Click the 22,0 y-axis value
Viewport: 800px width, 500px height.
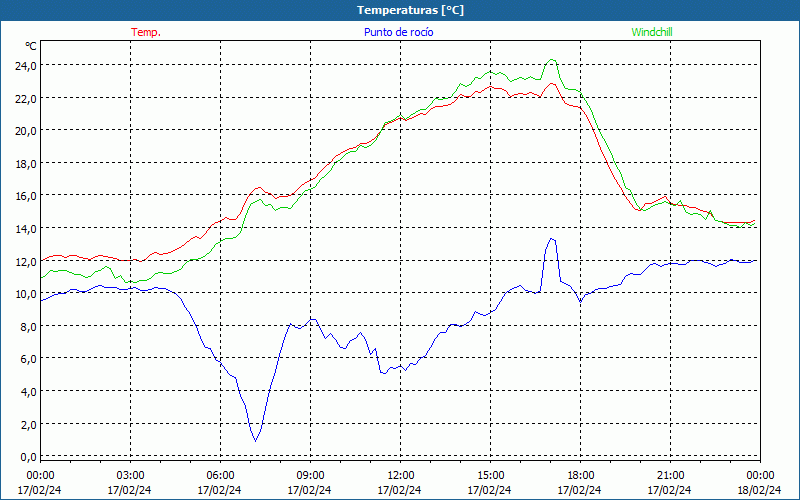coord(25,98)
